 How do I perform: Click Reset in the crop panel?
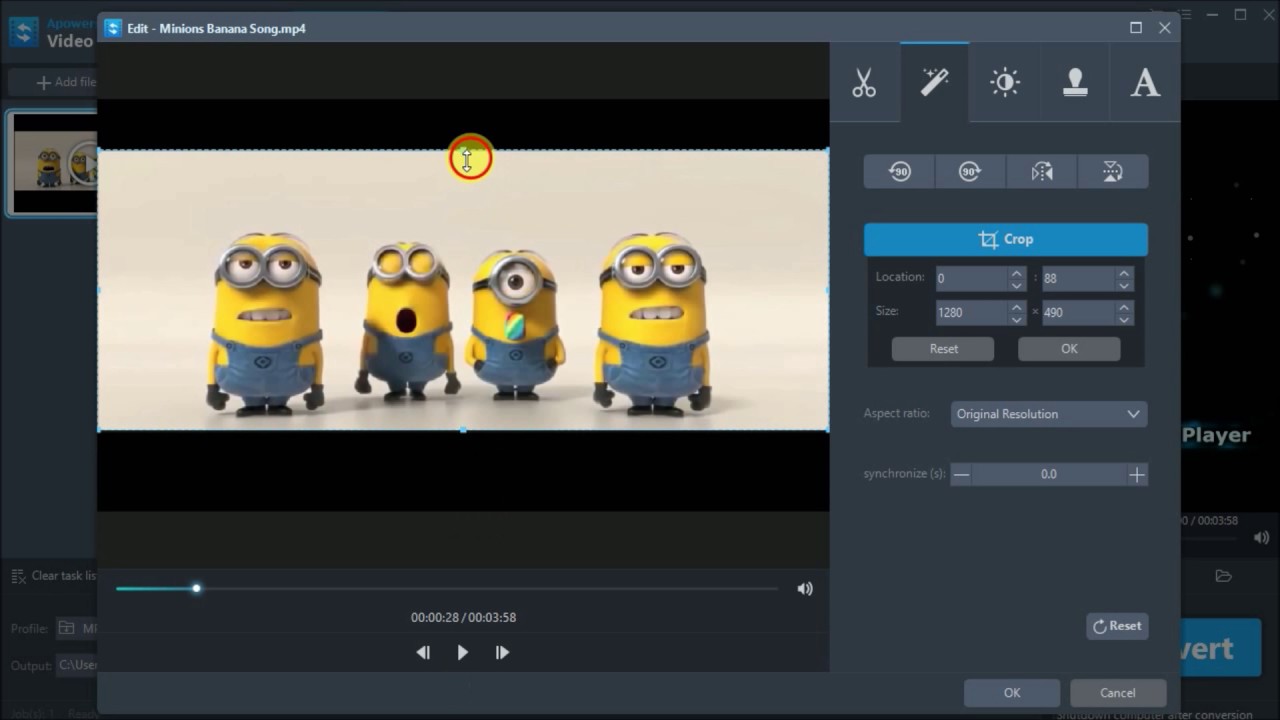pos(943,349)
